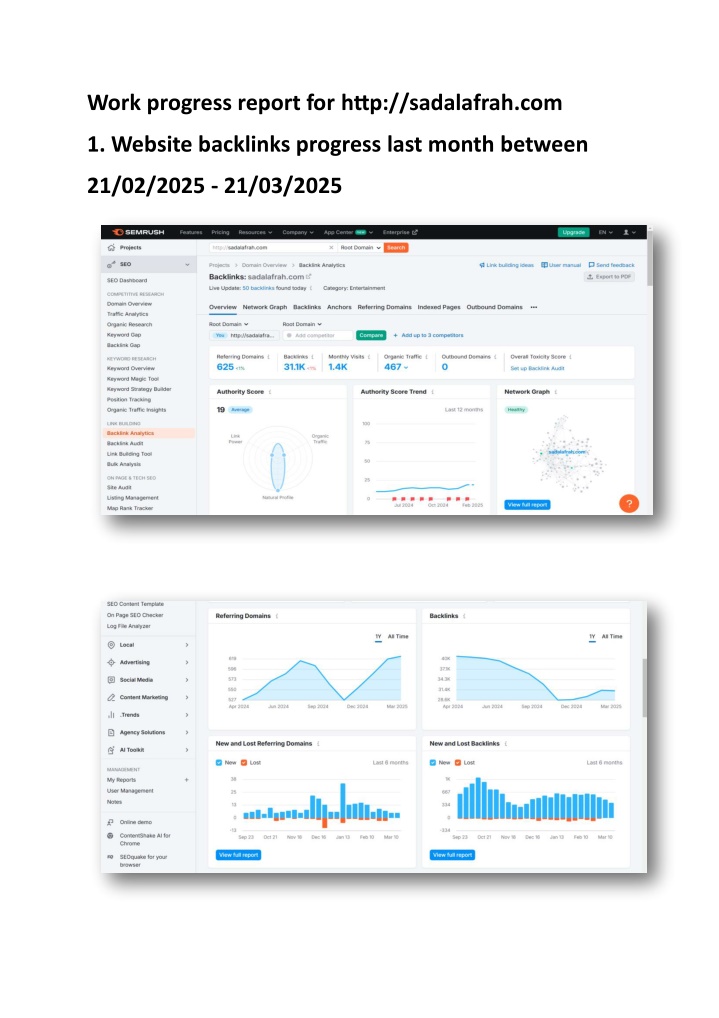Open Backlink Audit in the sidebar
Image resolution: width=719 pixels, height=1018 pixels.
pos(125,443)
